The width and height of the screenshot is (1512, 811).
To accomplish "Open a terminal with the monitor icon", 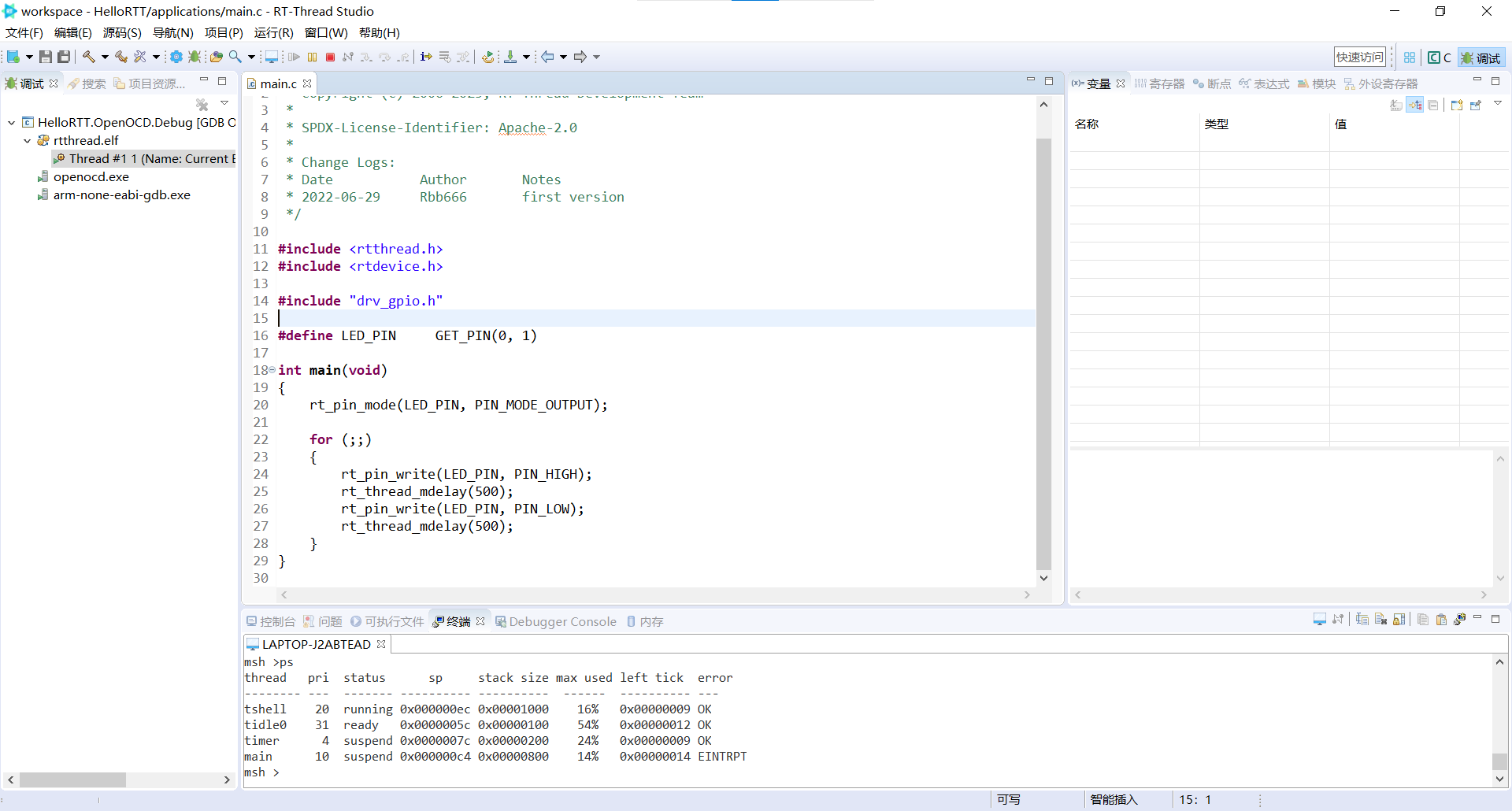I will [x=272, y=57].
